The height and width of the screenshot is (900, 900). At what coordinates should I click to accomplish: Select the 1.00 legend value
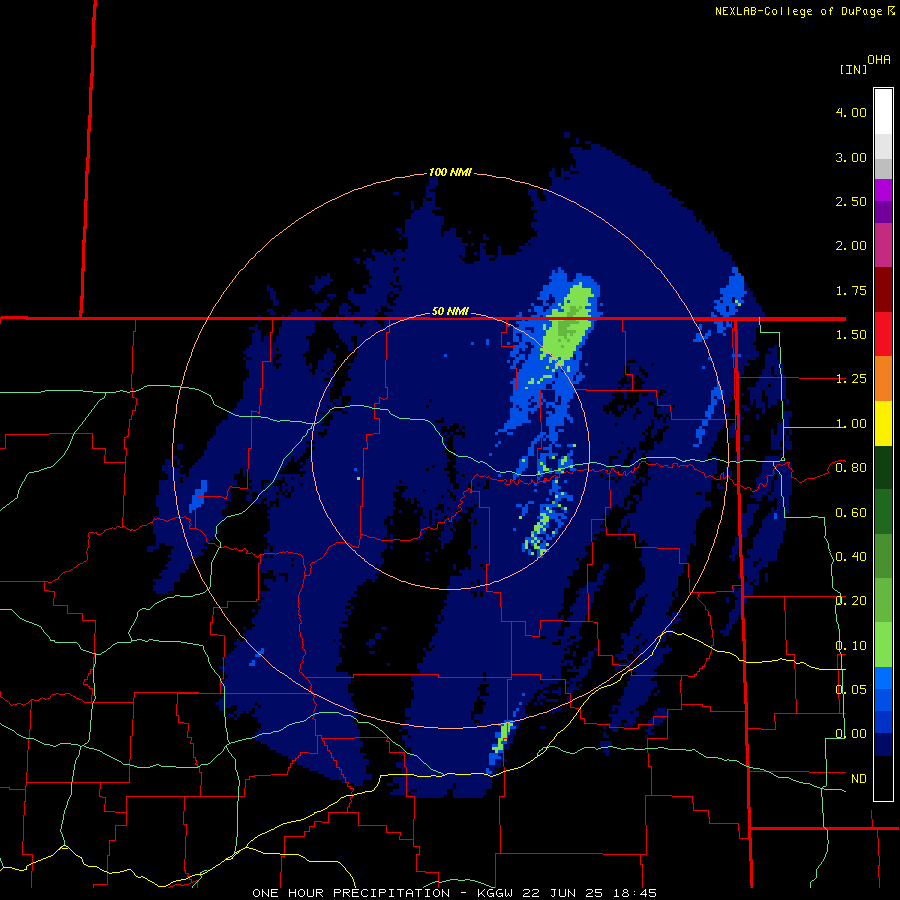(851, 424)
